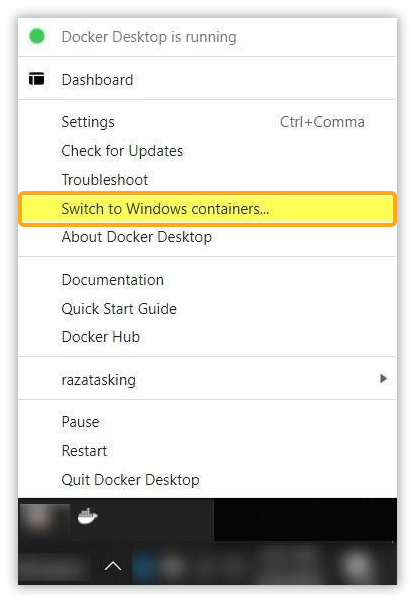Screen dimensions: 414x602
Task: Launch the Quick Start Guide
Action: tap(207, 309)
